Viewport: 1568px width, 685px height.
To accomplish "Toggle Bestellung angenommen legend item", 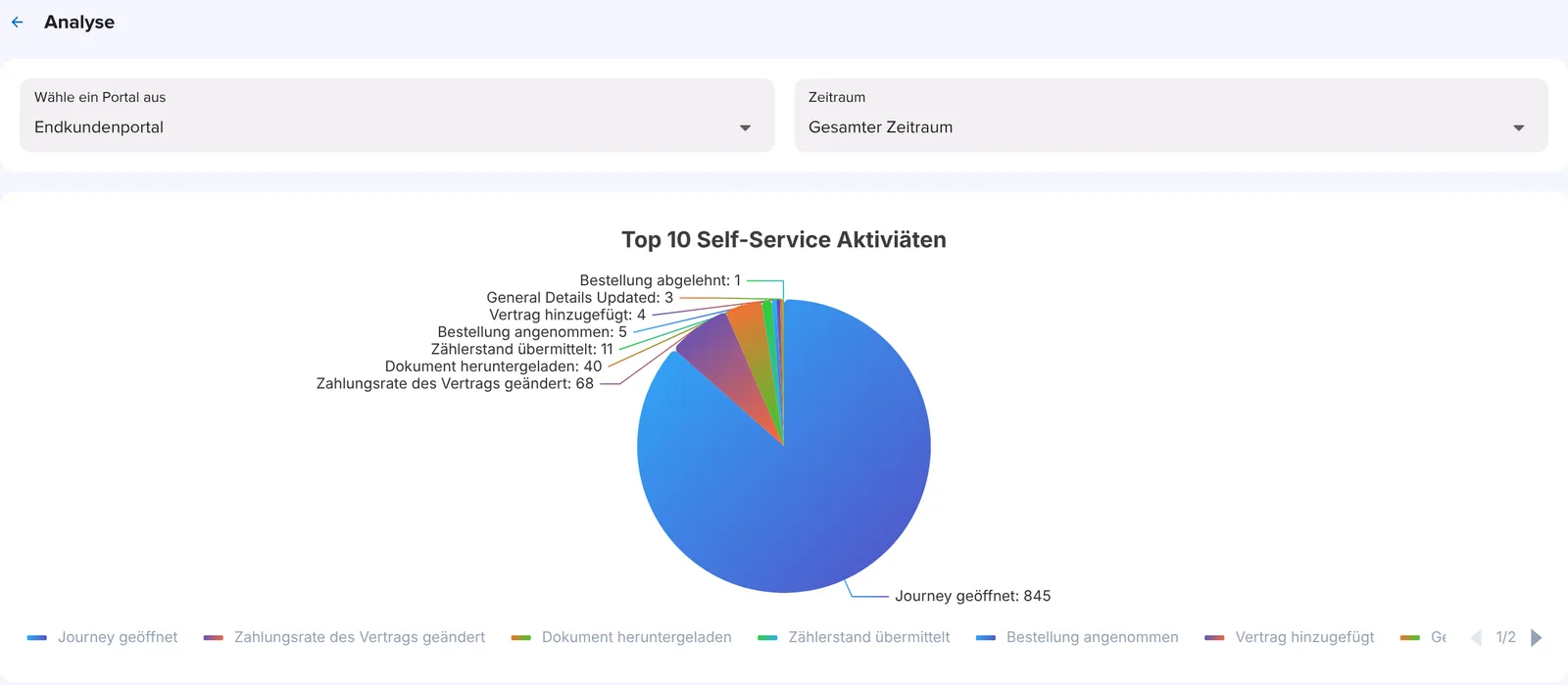I will (1077, 637).
